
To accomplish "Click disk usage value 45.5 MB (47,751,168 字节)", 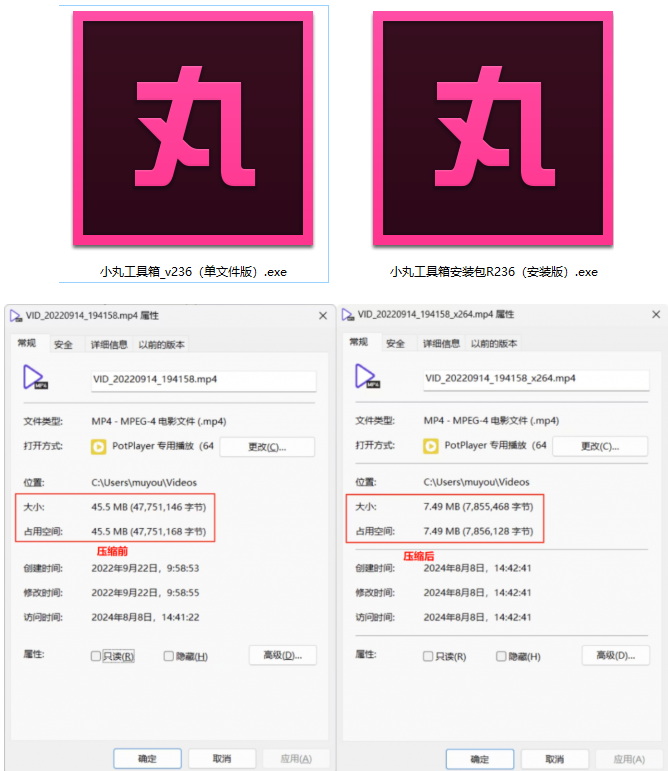I will 148,532.
